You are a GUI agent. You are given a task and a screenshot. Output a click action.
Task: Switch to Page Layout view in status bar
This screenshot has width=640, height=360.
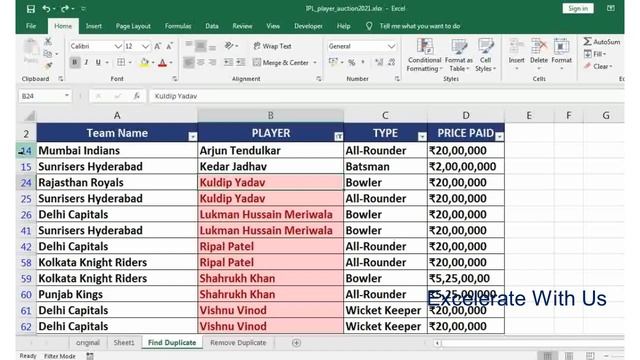tap(569, 356)
